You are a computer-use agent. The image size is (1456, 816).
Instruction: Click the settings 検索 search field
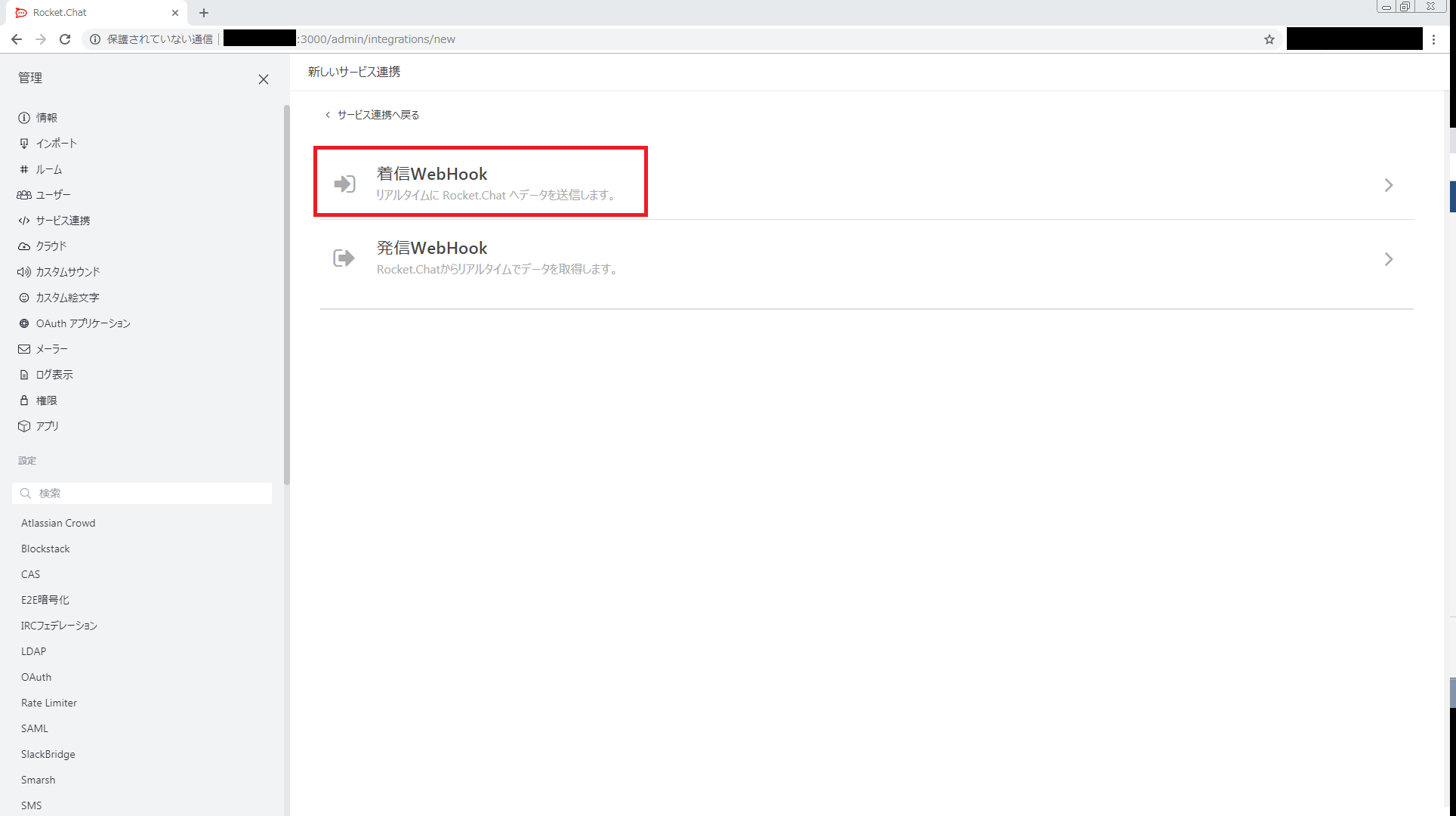click(151, 493)
